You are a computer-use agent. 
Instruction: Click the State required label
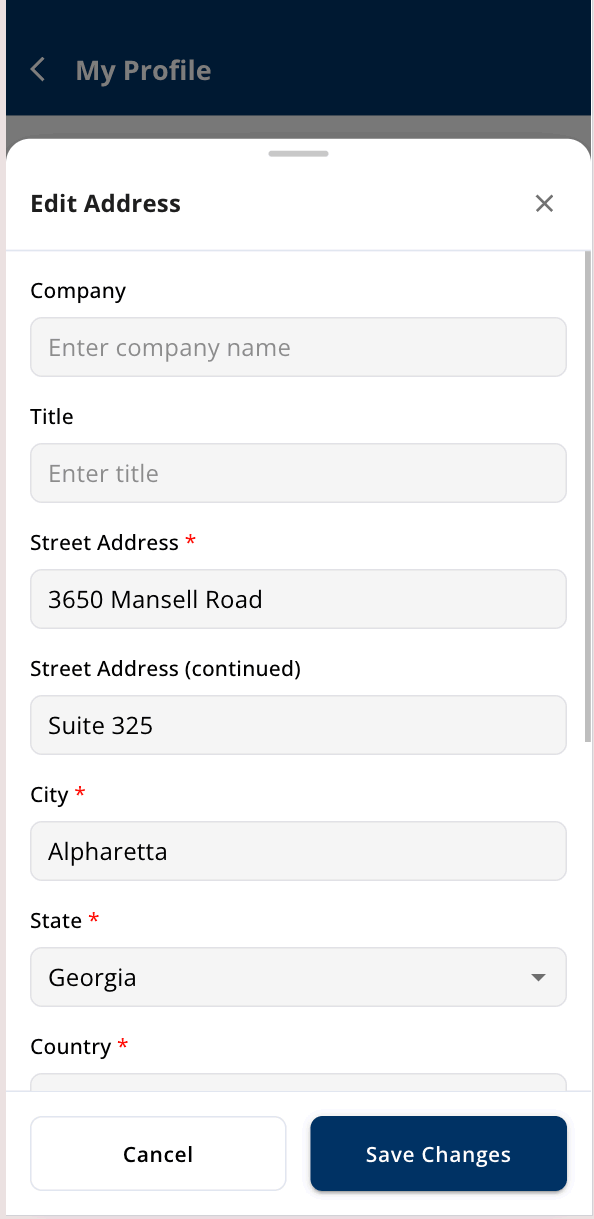(65, 921)
